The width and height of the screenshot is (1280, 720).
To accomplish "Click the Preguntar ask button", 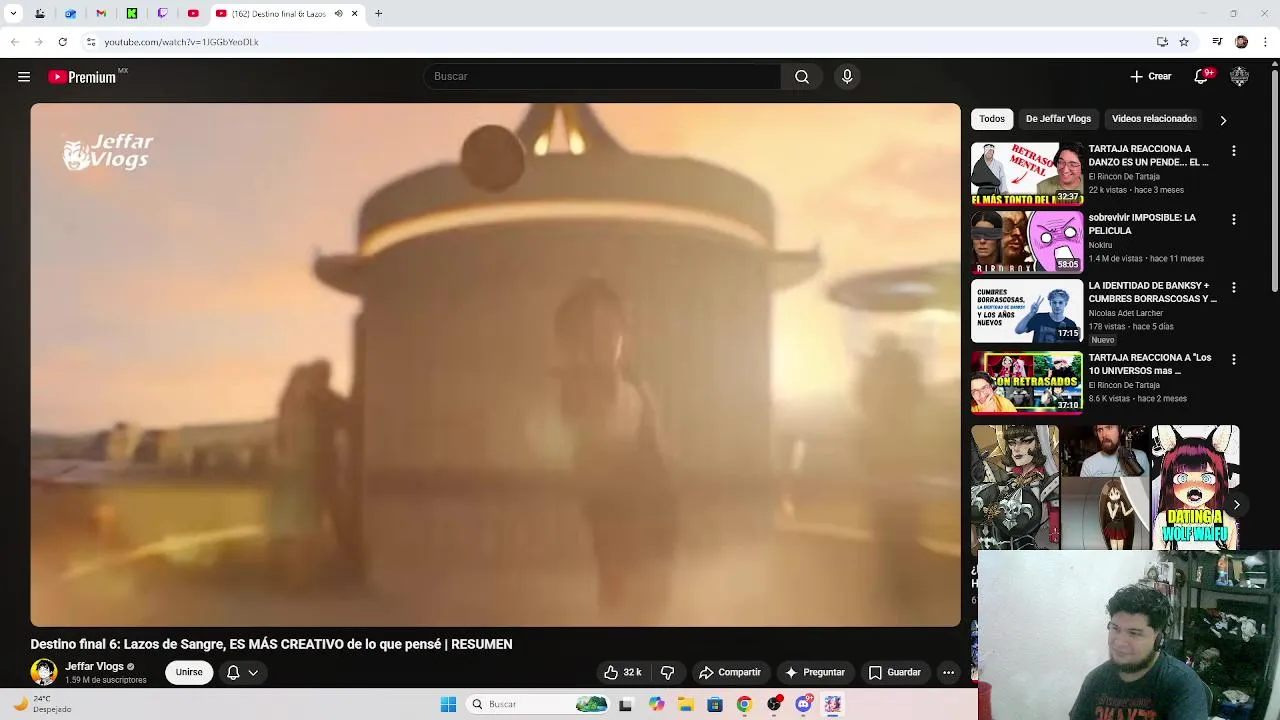I will [815, 672].
